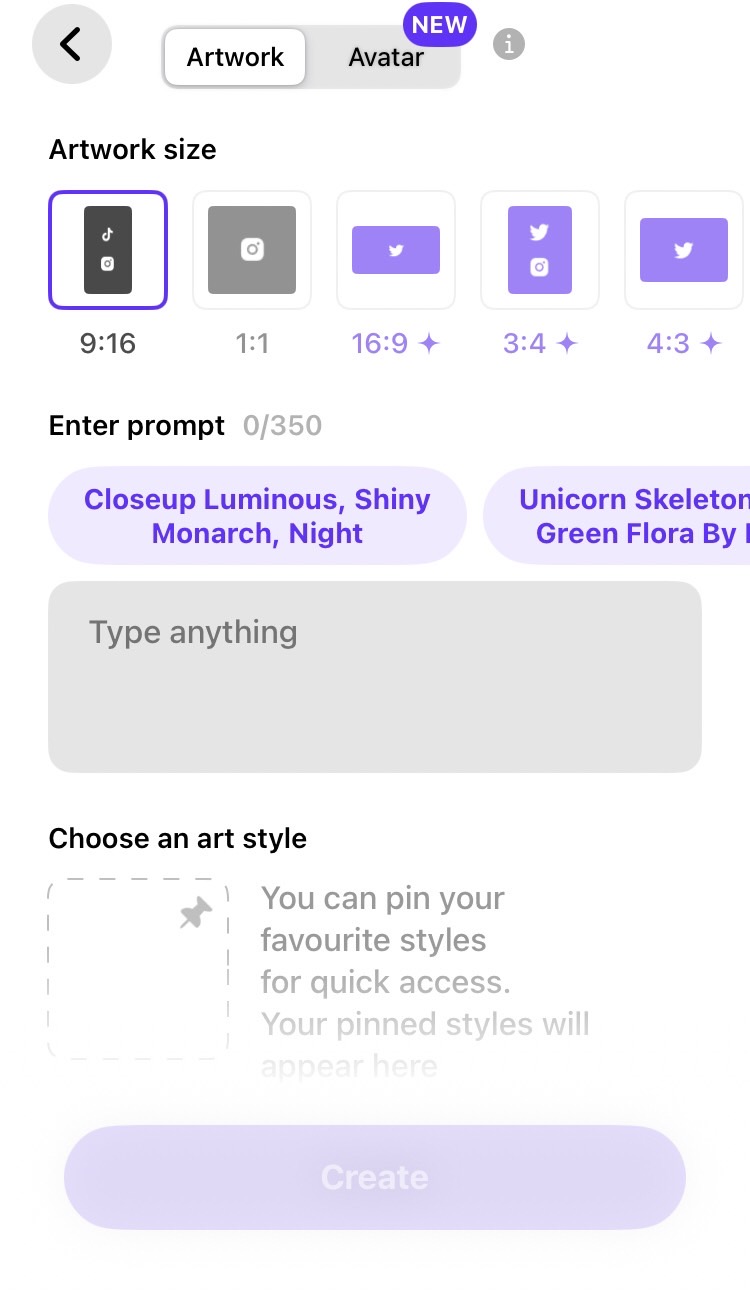
Task: Select the 1:1 ratio label
Action: 252,344
